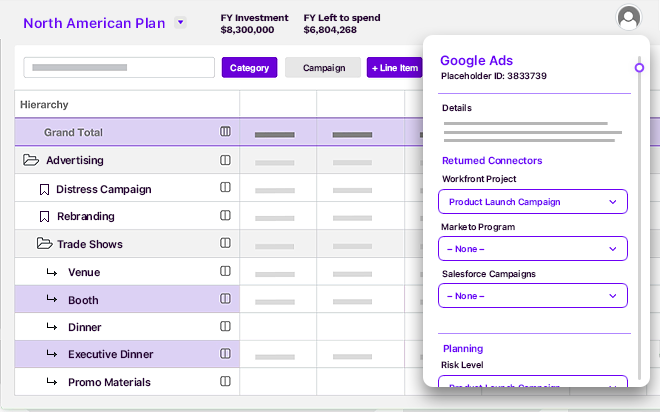Image resolution: width=660 pixels, height=412 pixels.
Task: Select the Executive Dinner line item
Action: (x=127, y=354)
